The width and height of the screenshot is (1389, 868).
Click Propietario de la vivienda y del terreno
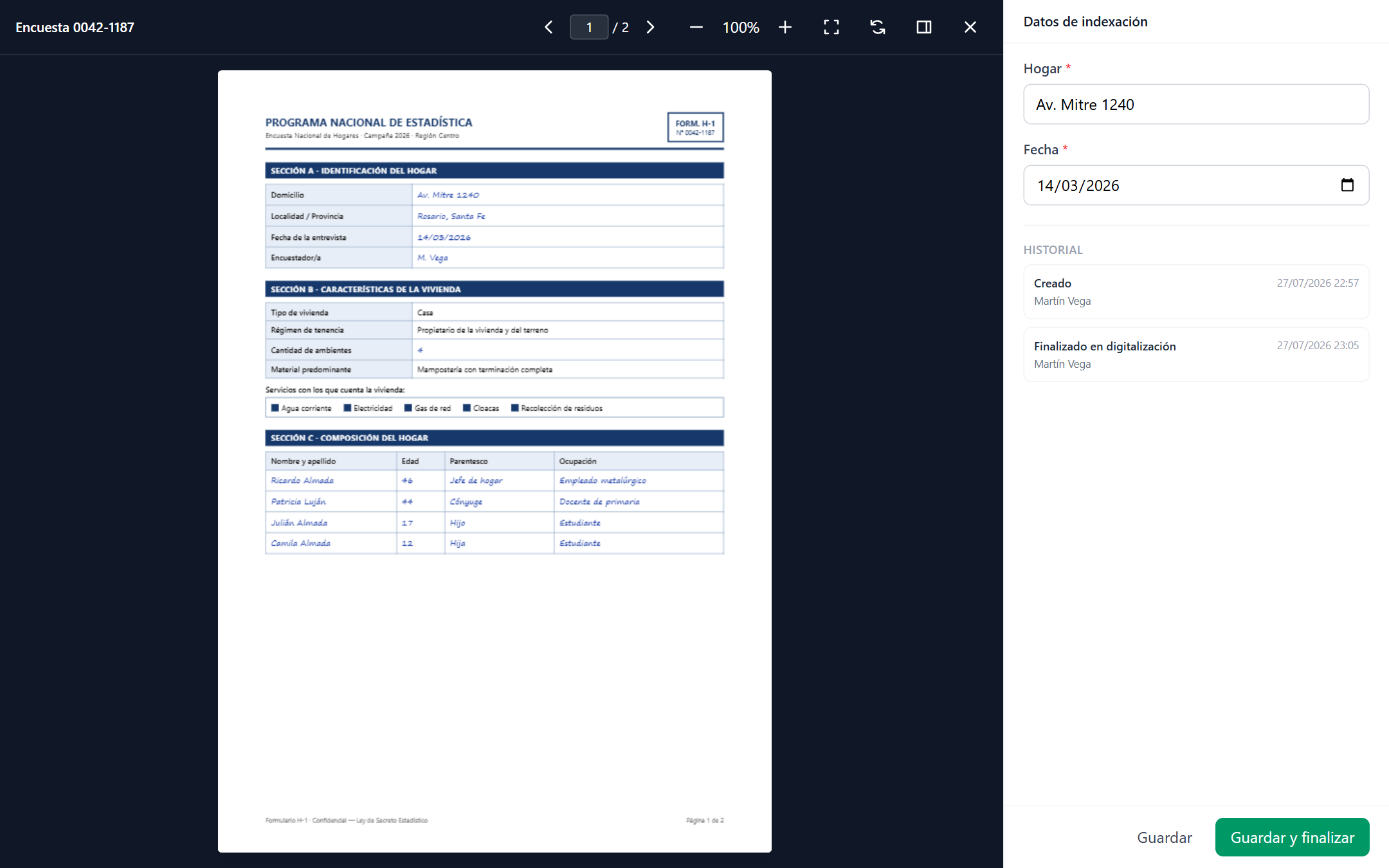point(483,330)
